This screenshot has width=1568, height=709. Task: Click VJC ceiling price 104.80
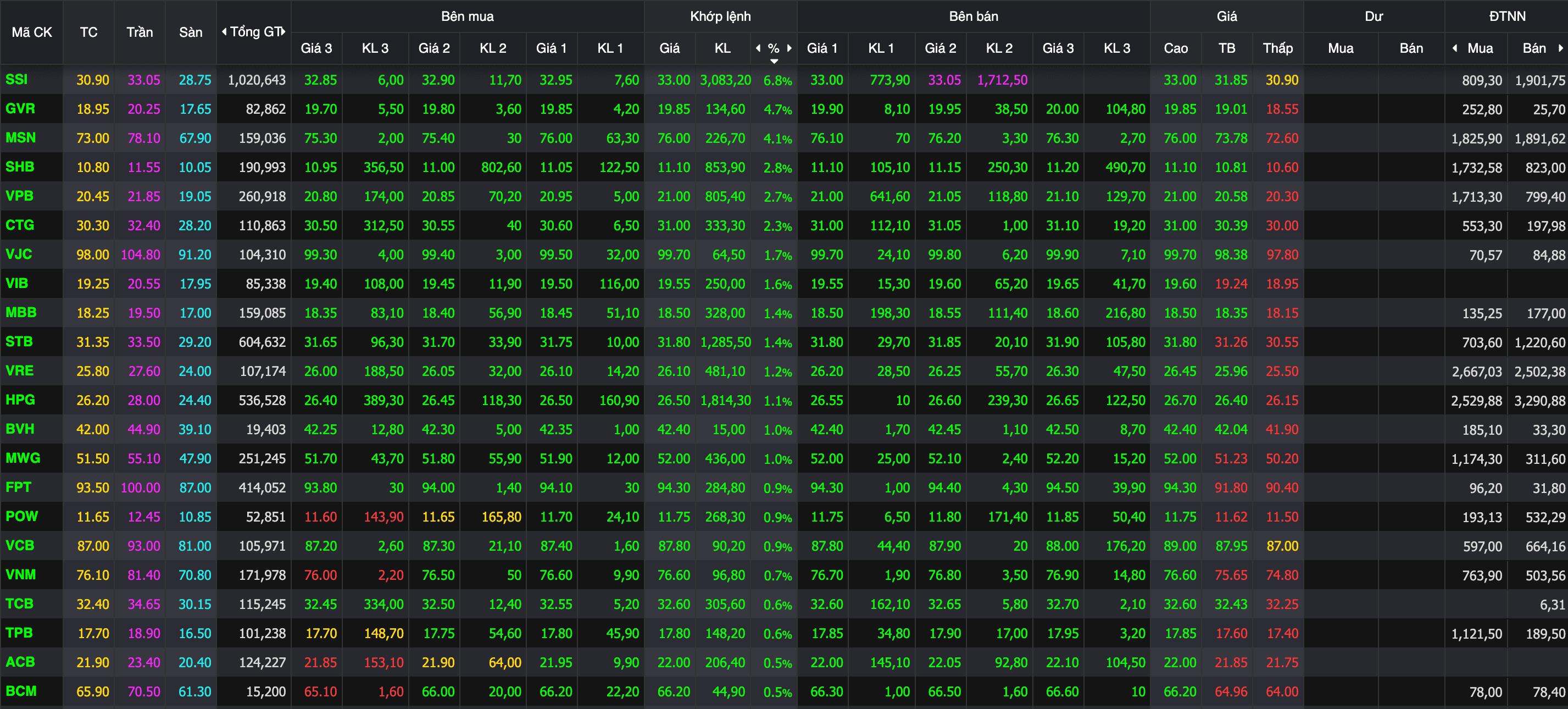click(141, 254)
